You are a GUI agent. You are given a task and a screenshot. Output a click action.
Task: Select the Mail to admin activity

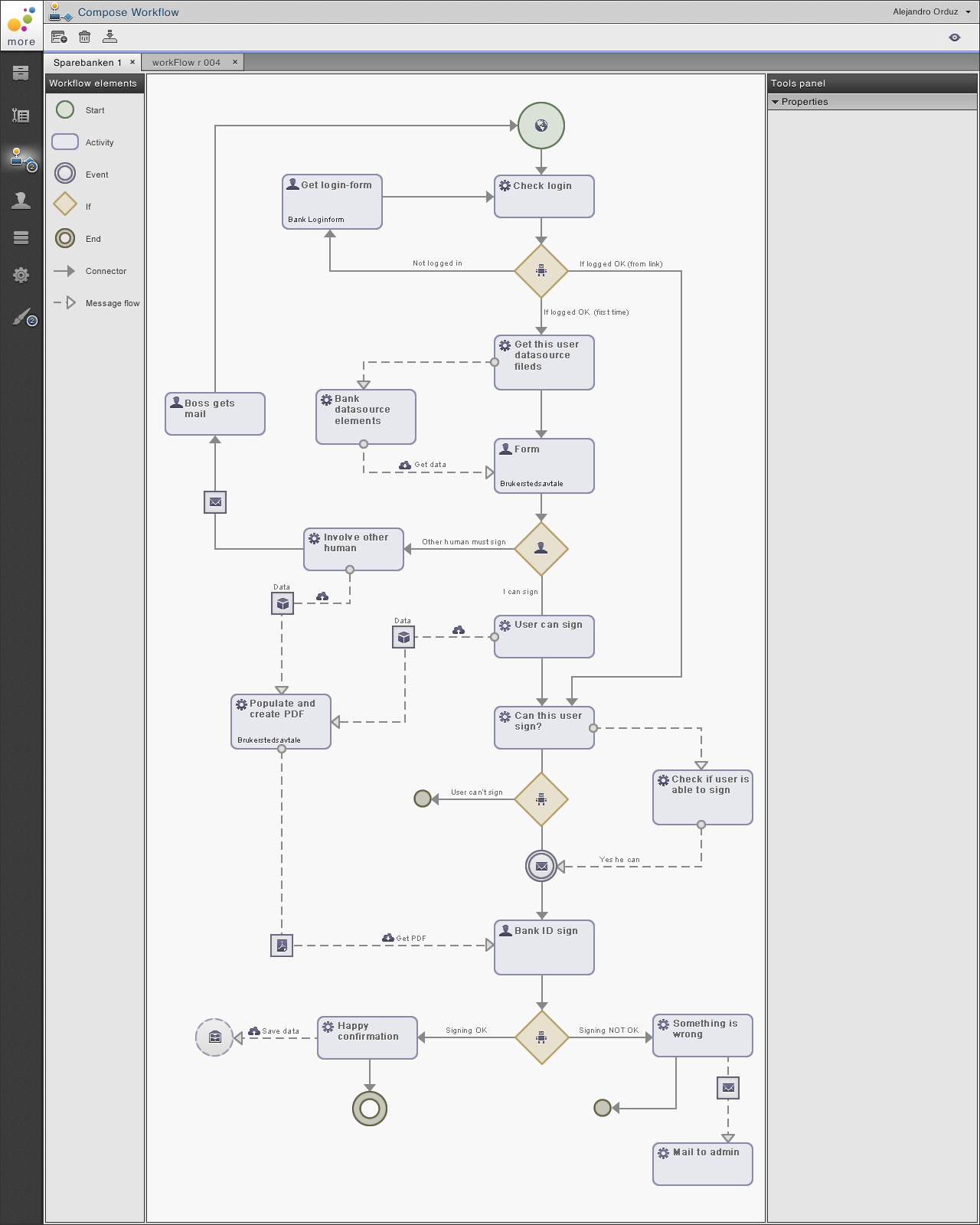point(703,1165)
